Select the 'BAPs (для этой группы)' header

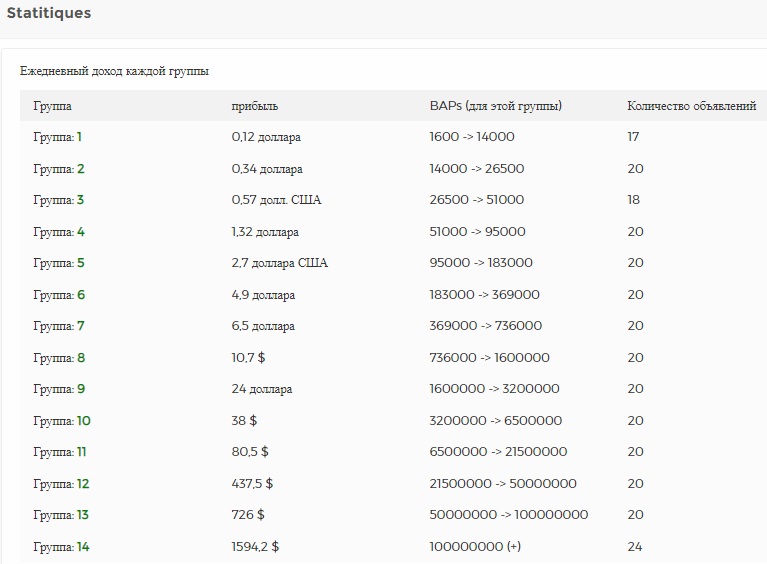(495, 106)
